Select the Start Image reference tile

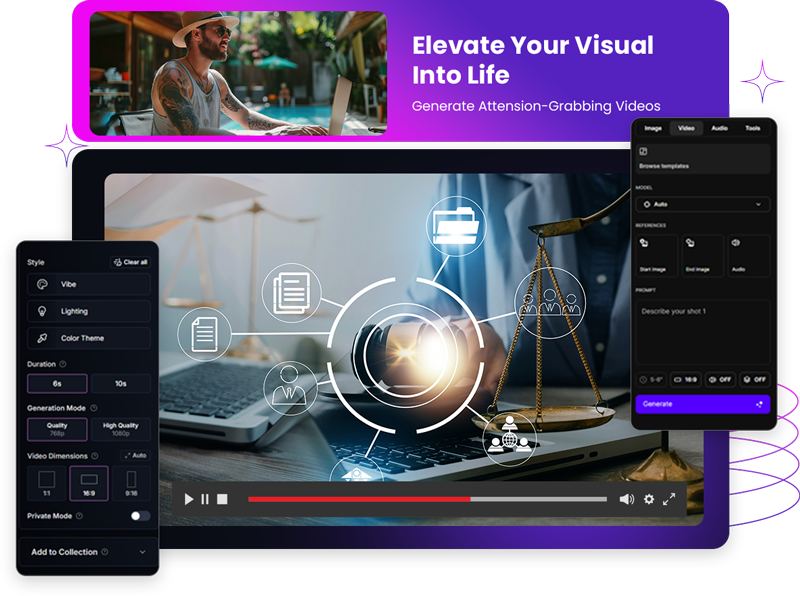click(655, 255)
